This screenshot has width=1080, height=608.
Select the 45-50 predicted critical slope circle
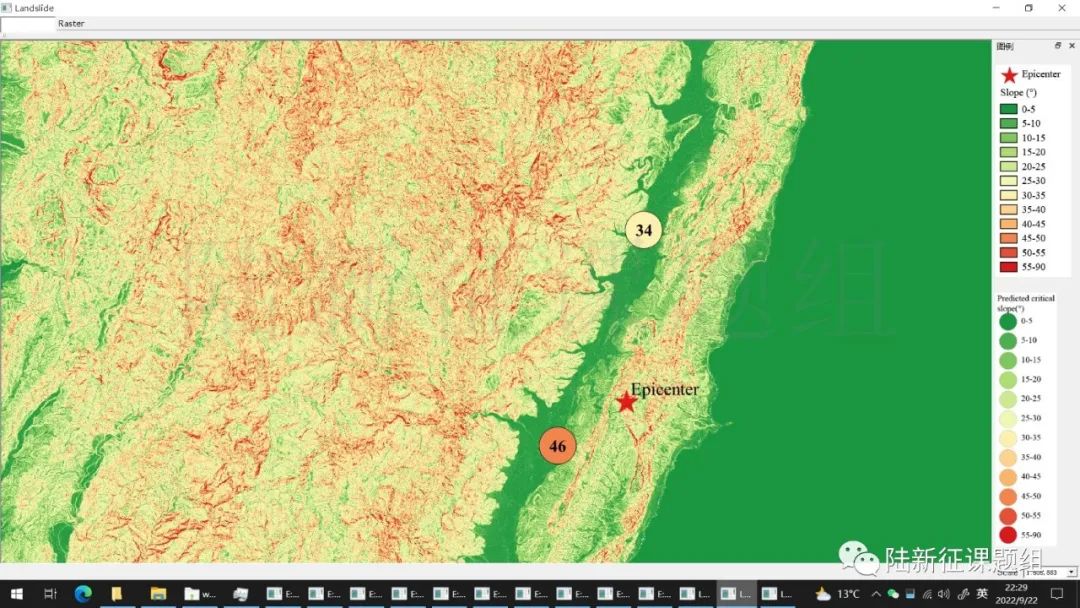[x=1007, y=496]
